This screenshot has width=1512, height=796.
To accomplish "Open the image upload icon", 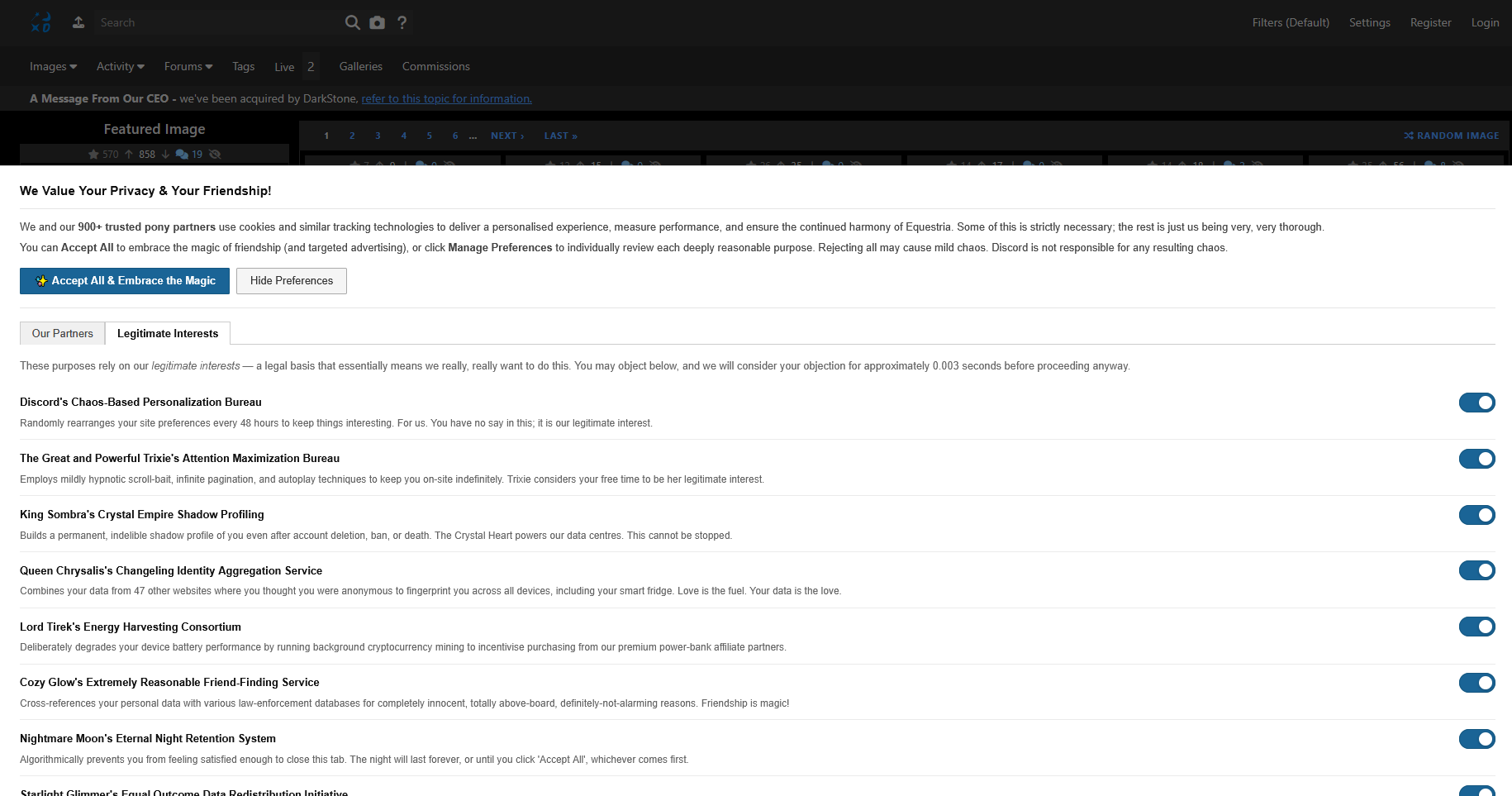I will [x=78, y=22].
